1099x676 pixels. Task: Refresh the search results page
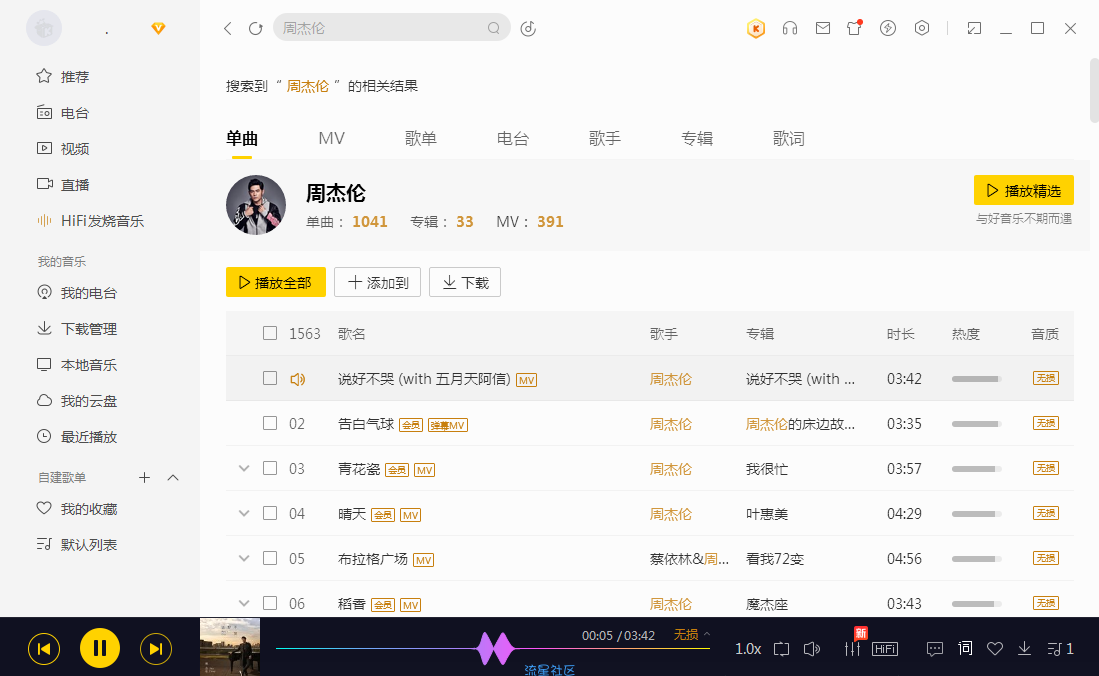[x=256, y=28]
